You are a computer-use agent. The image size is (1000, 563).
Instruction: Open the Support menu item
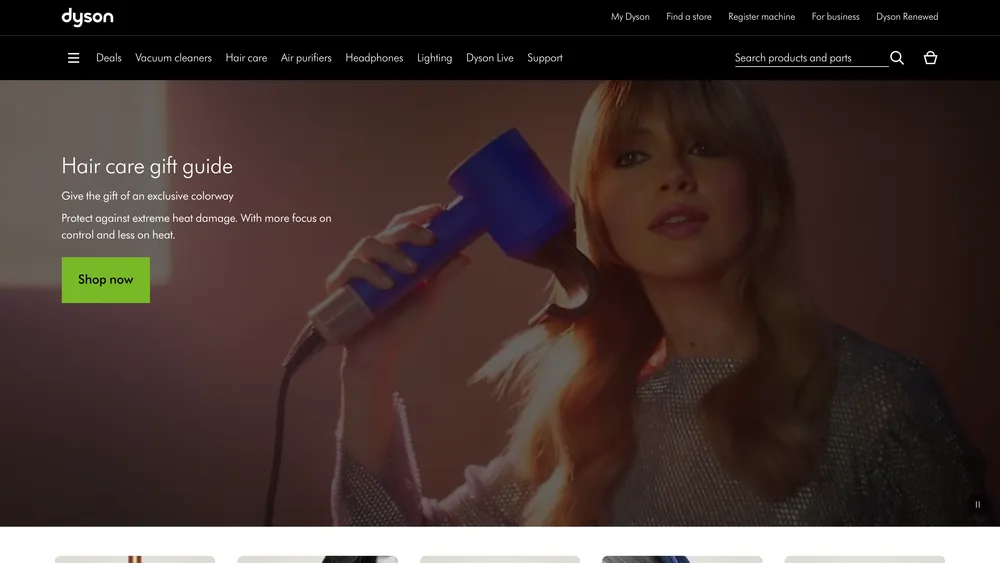click(x=545, y=58)
